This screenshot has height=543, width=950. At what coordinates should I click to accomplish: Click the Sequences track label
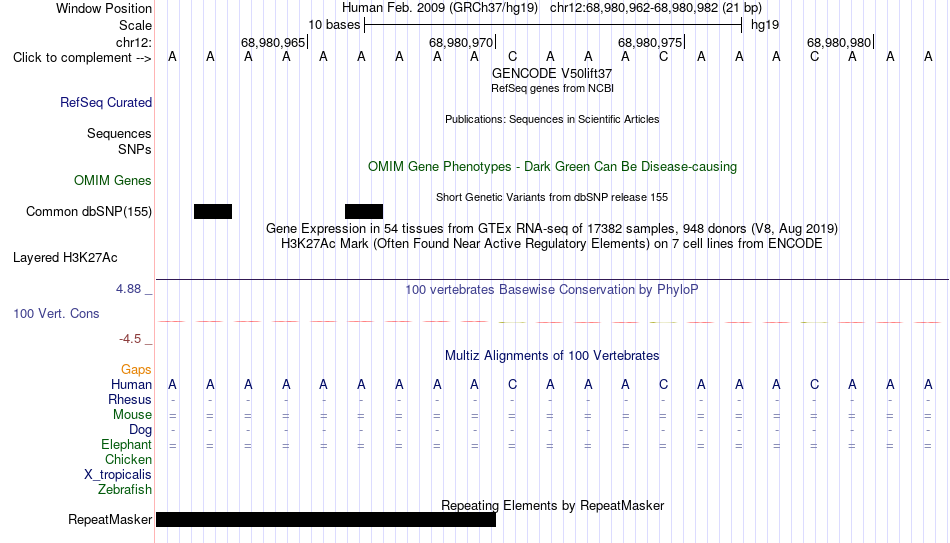(119, 133)
